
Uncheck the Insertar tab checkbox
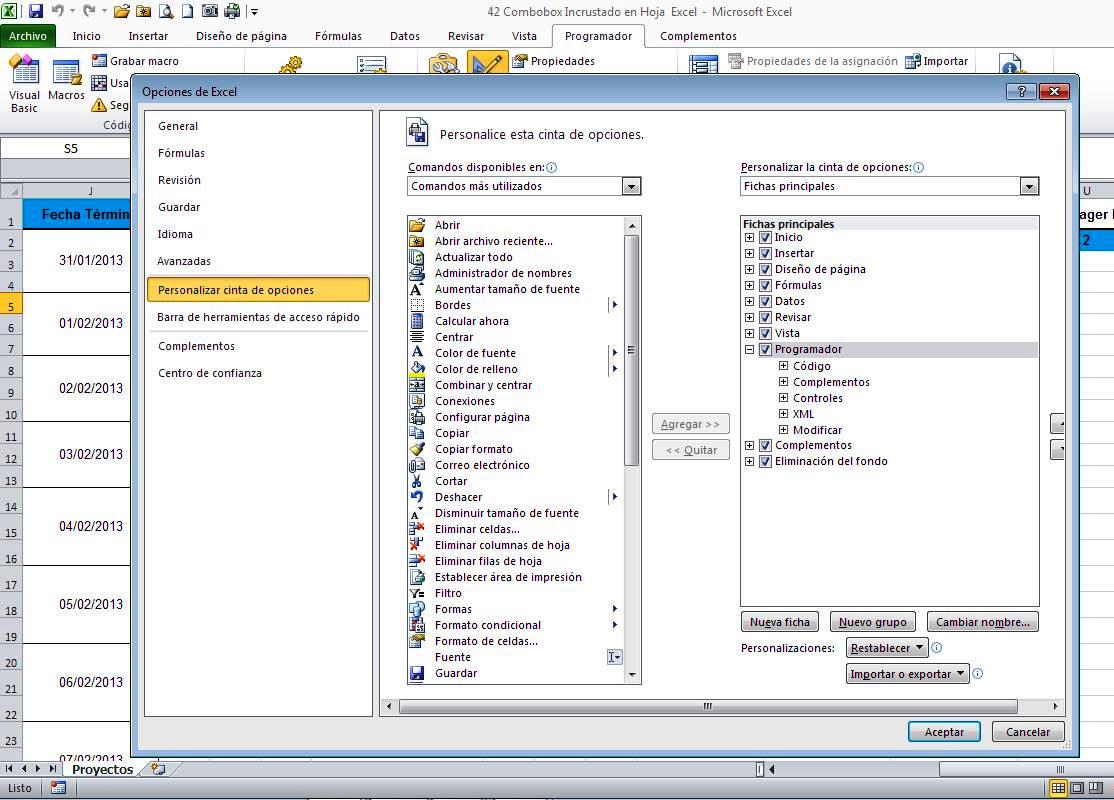coord(765,253)
